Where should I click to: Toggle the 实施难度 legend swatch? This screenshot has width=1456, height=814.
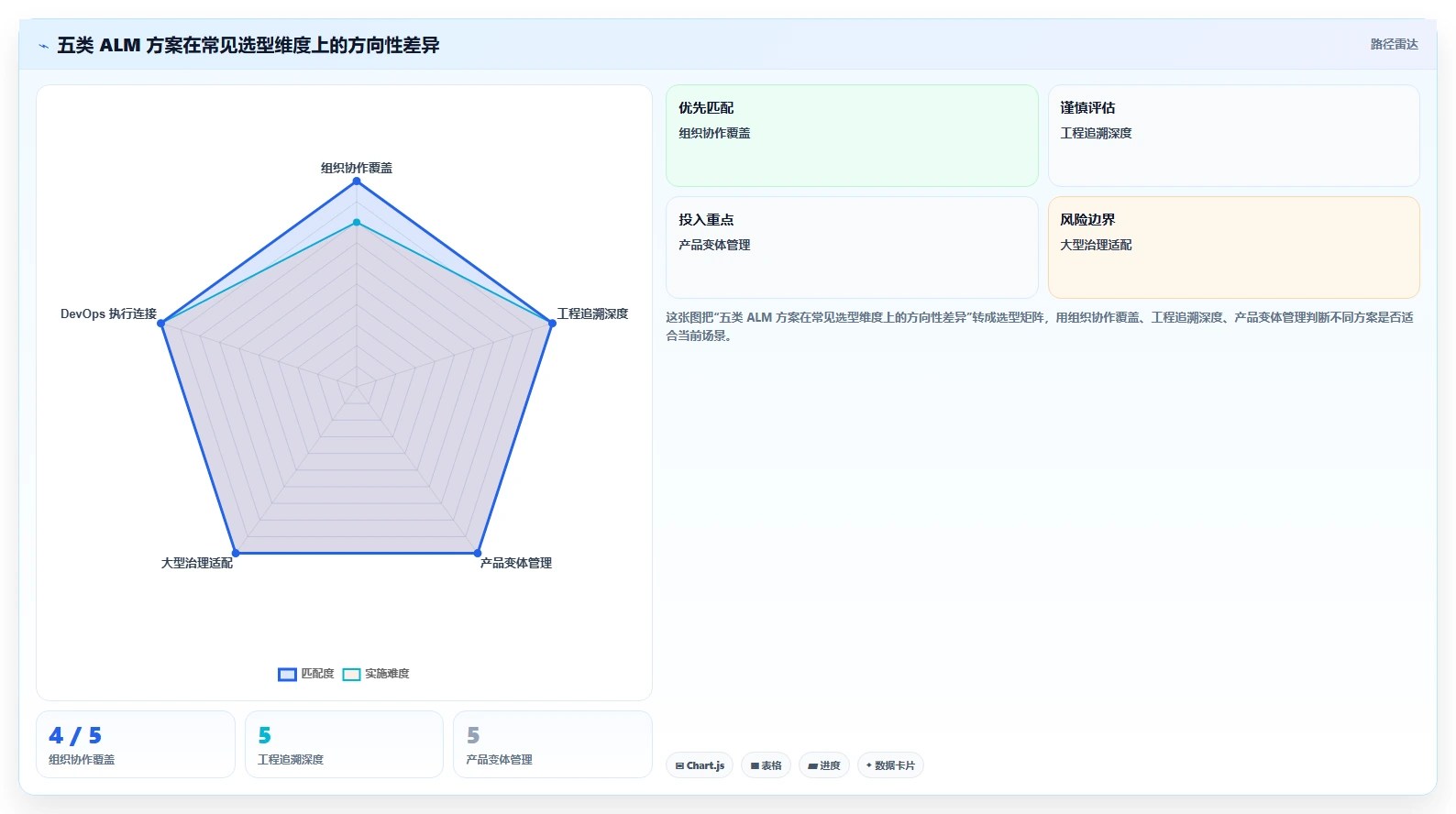[x=351, y=675]
